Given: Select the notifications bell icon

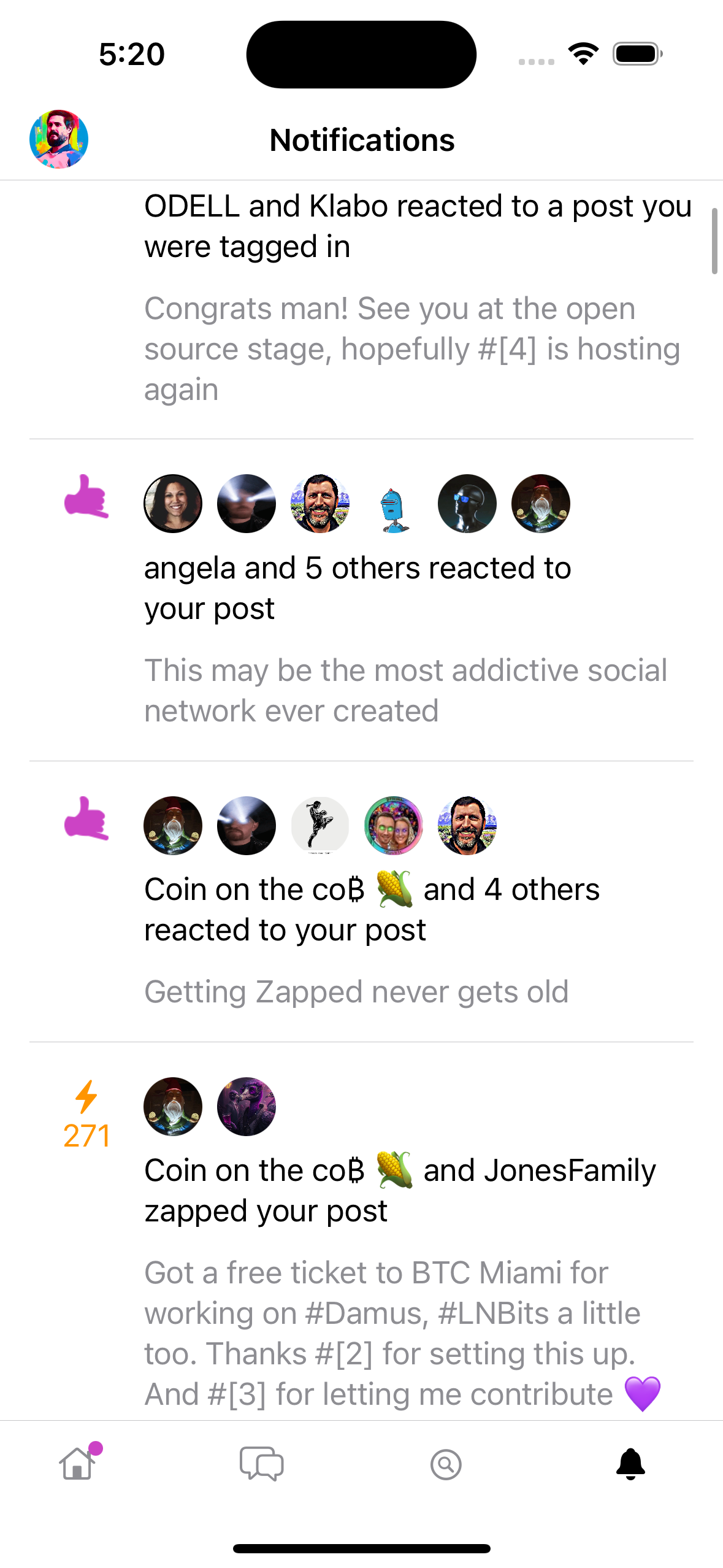Looking at the screenshot, I should click(630, 1464).
